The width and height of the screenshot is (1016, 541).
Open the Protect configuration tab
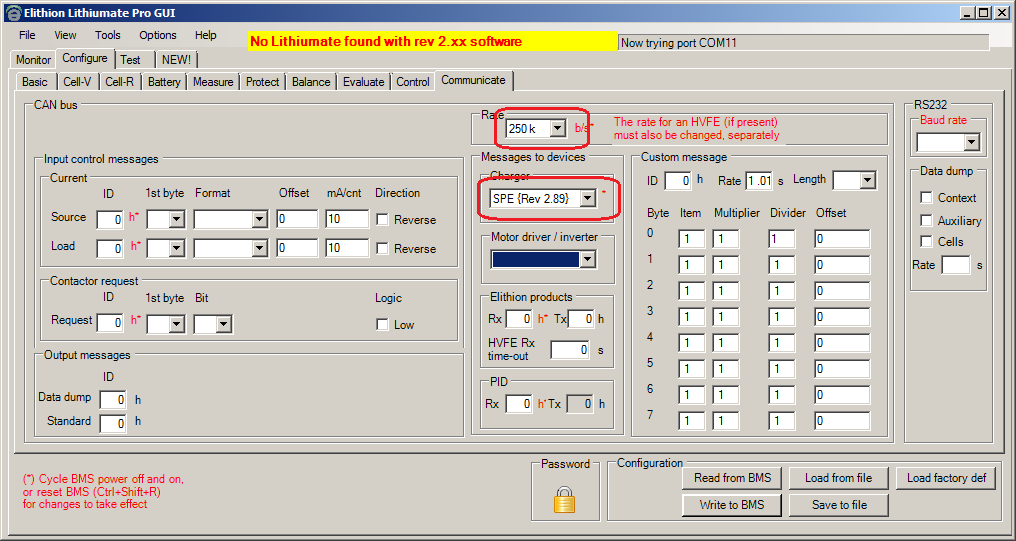tap(262, 82)
